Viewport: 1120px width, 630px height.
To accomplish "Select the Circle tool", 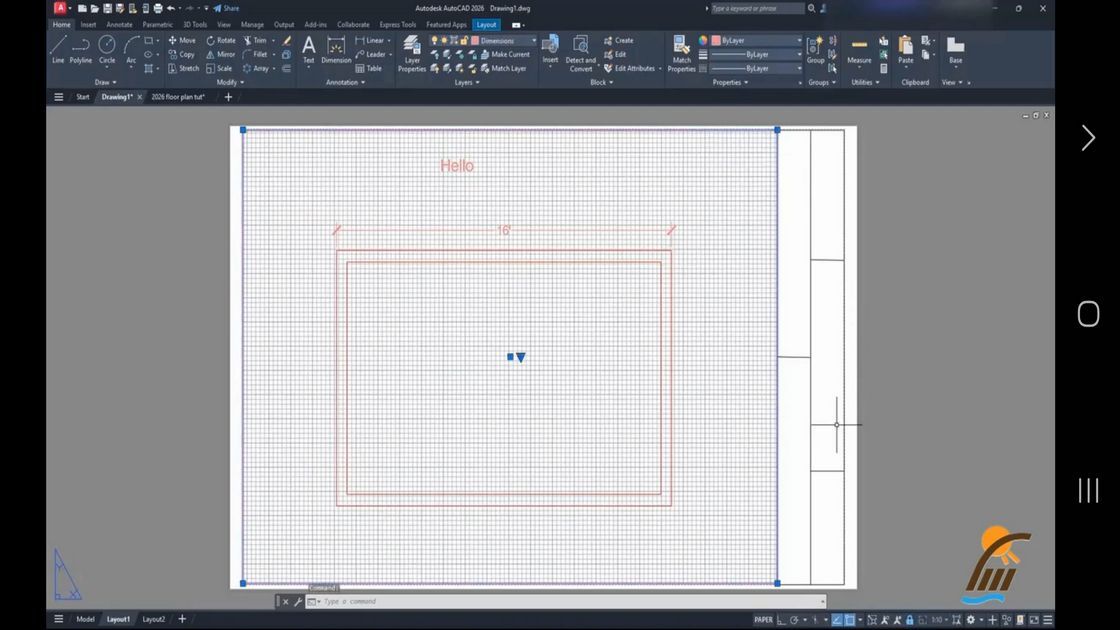I will pyautogui.click(x=106, y=50).
